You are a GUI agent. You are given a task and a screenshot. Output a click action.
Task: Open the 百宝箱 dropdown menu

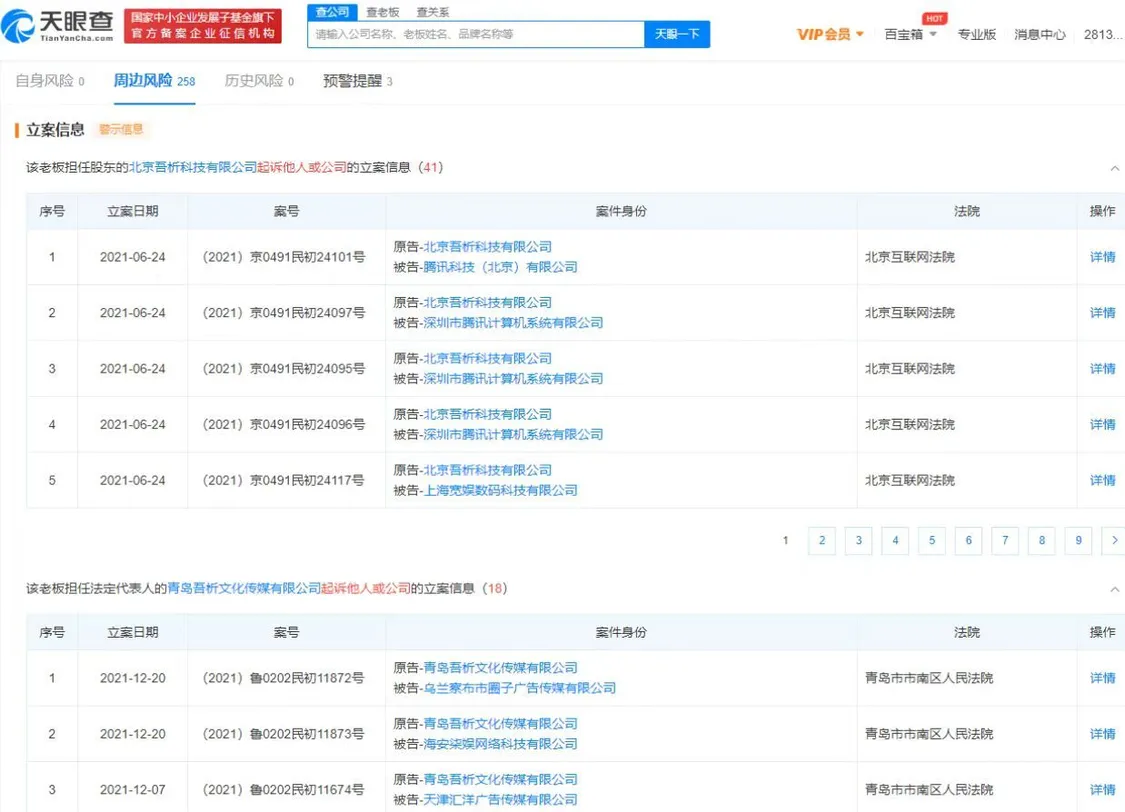(x=910, y=34)
